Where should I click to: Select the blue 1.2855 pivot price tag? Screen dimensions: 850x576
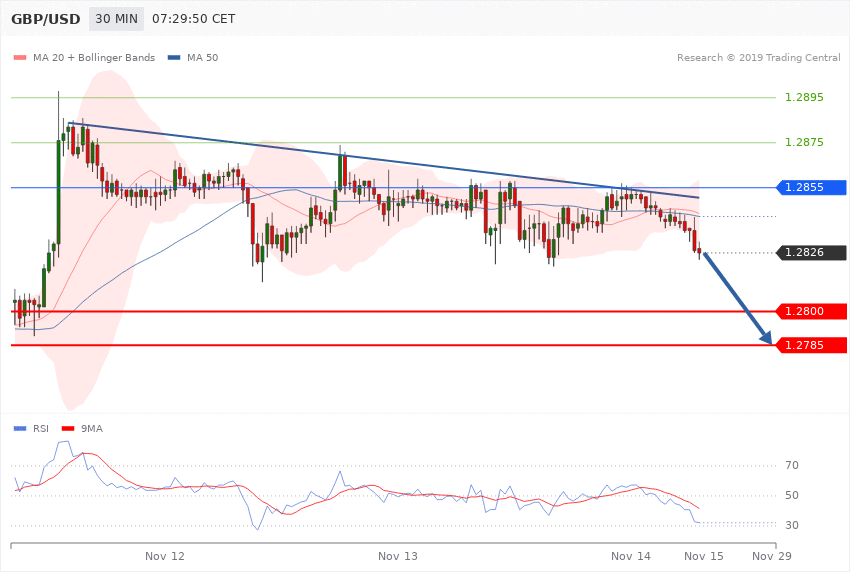[811, 187]
